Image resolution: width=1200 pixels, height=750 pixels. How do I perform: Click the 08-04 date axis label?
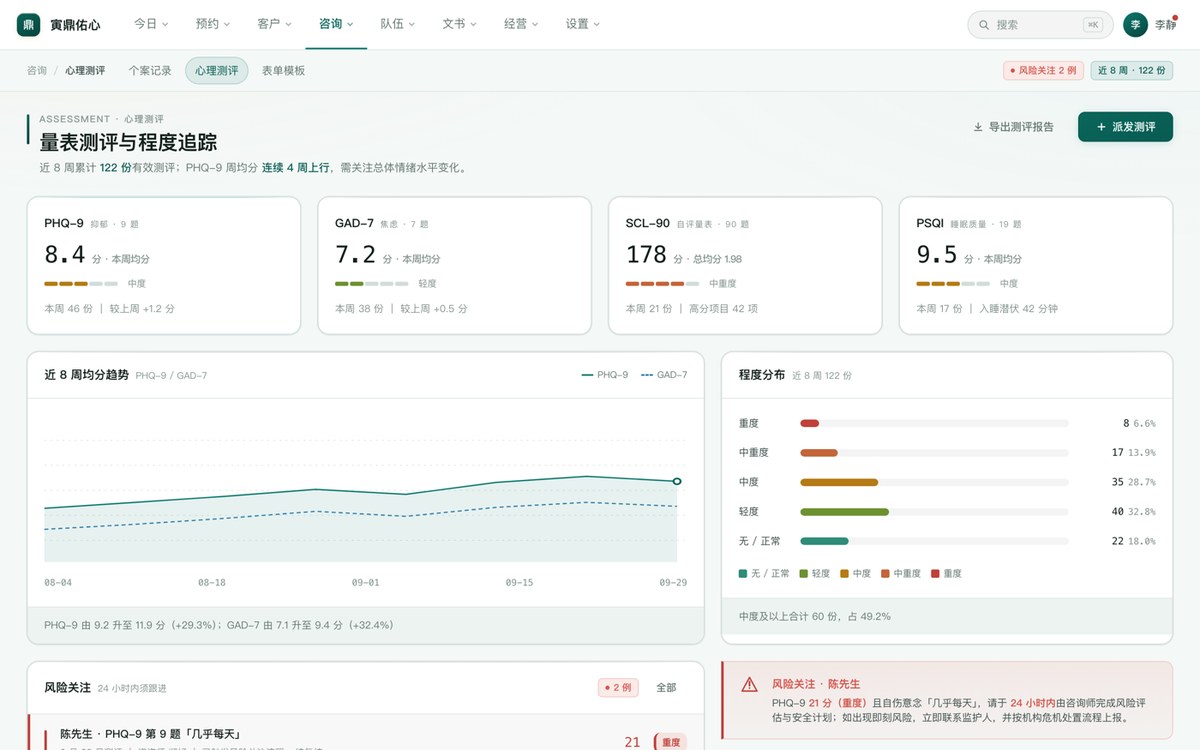click(58, 582)
